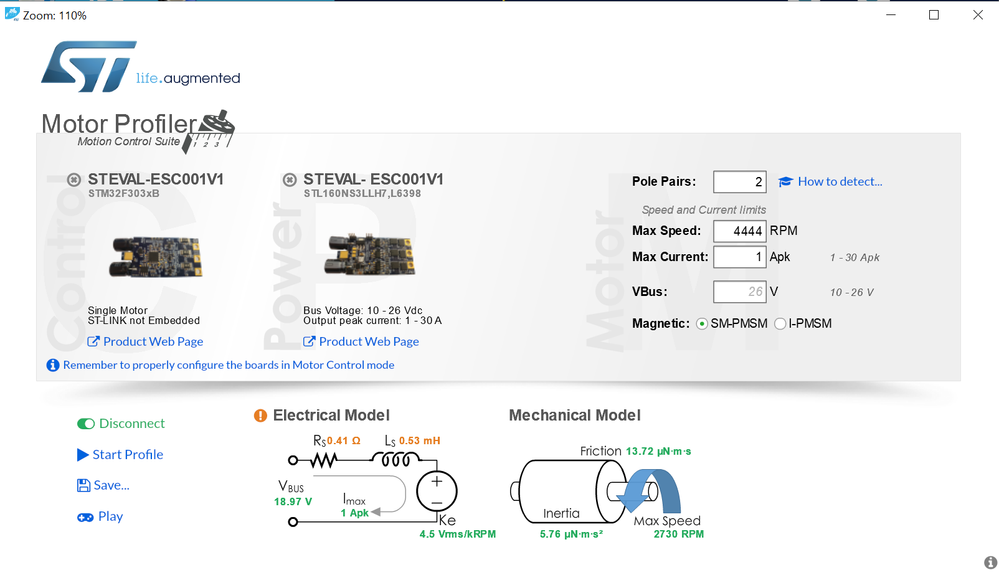This screenshot has width=999, height=572.
Task: Click the ST life.augmented logo
Action: (141, 66)
